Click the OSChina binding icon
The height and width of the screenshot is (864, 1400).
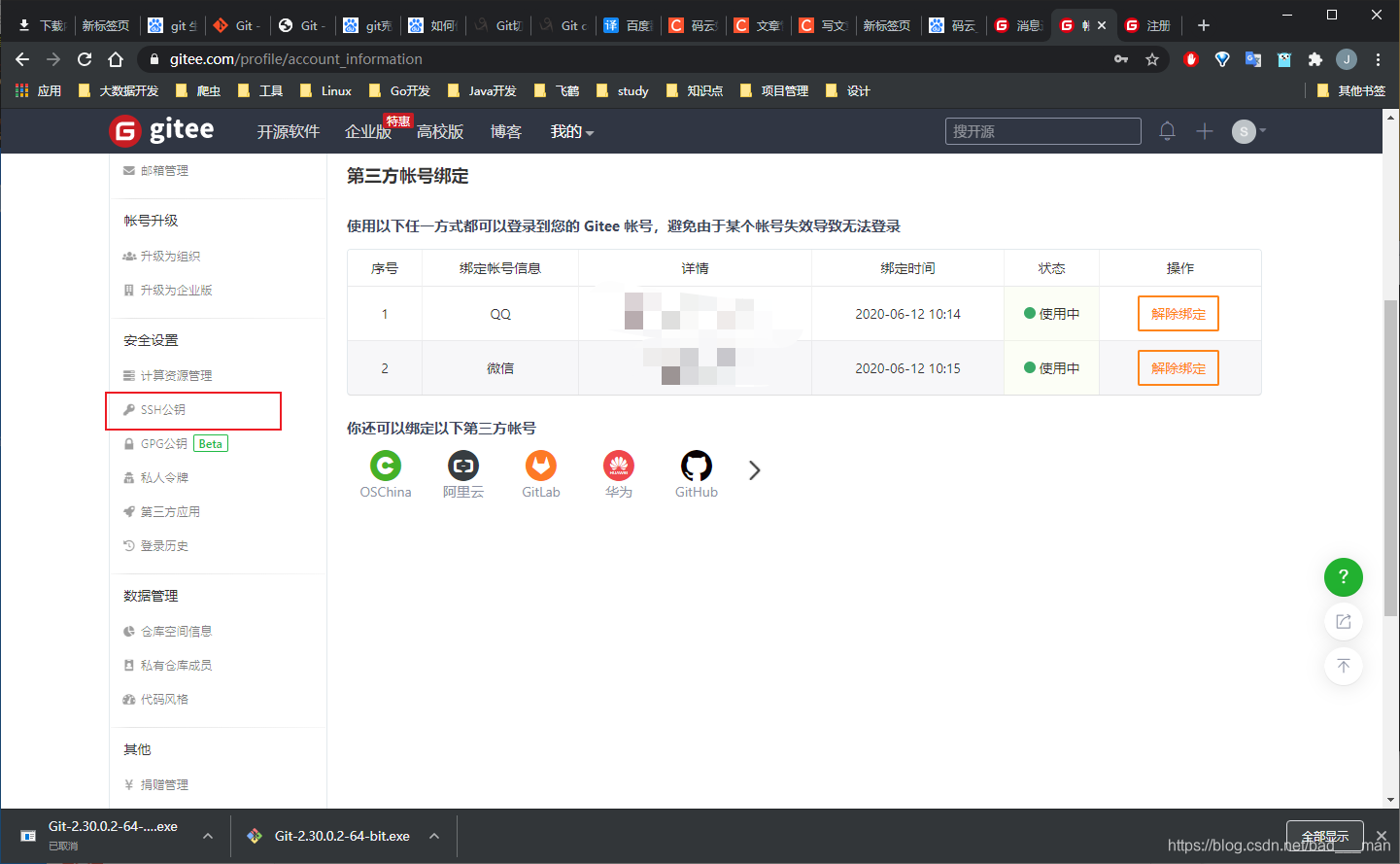[x=385, y=467]
